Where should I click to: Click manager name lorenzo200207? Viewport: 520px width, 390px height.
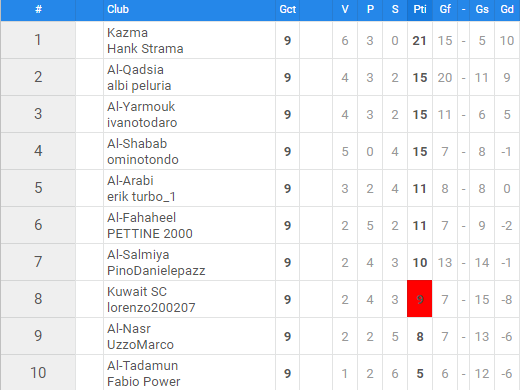(x=151, y=308)
